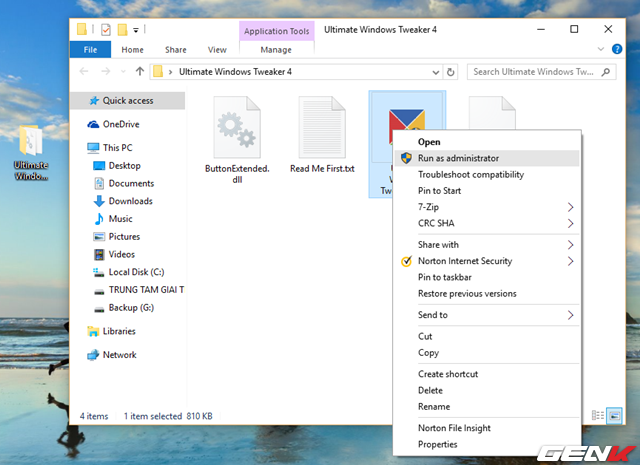Click the Help question mark icon

pyautogui.click(x=617, y=49)
